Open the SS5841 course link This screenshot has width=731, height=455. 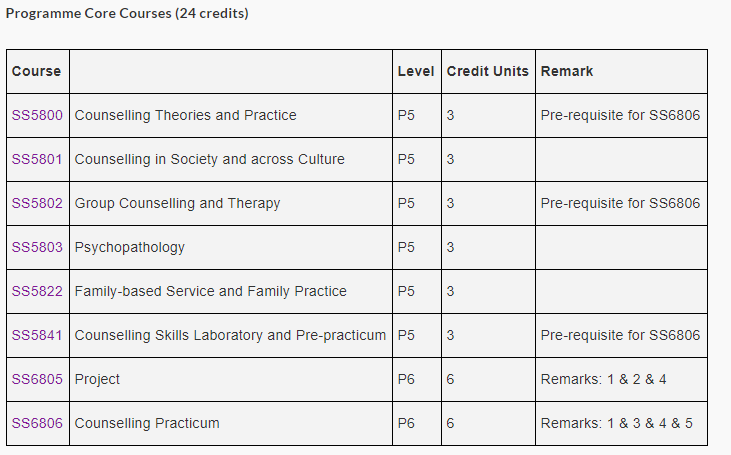click(37, 335)
